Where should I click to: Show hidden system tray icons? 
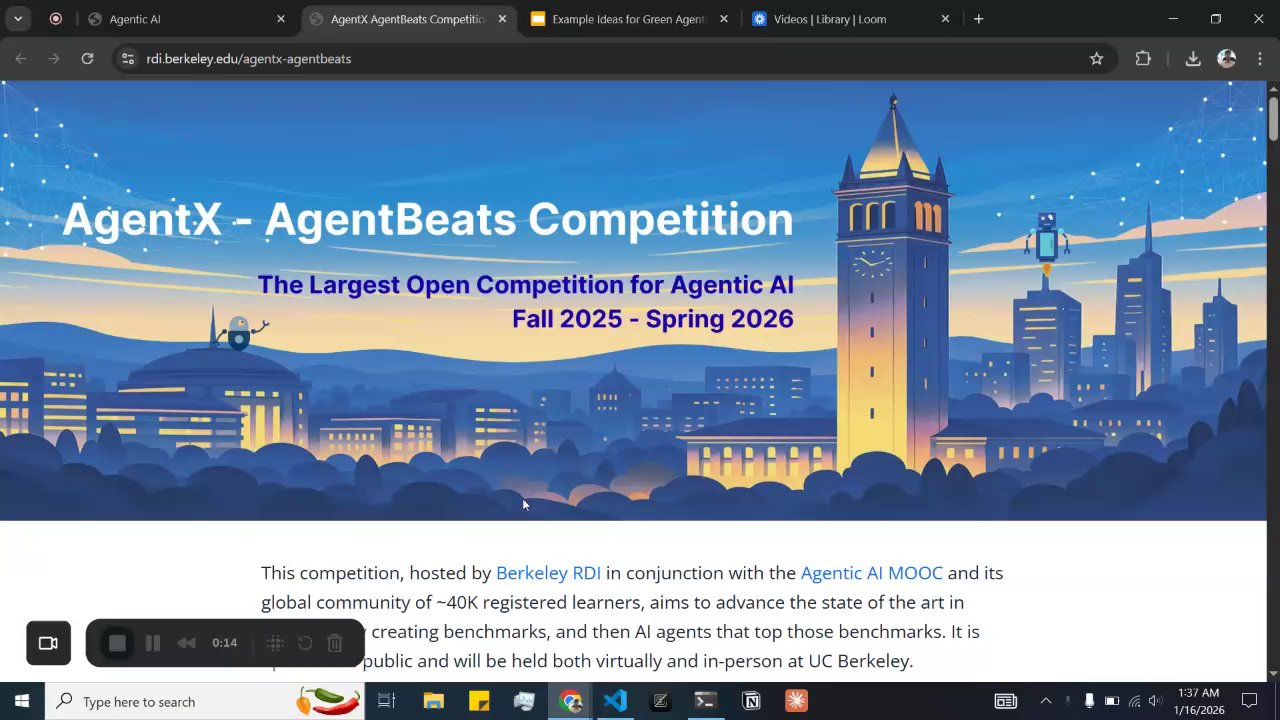coord(1045,701)
